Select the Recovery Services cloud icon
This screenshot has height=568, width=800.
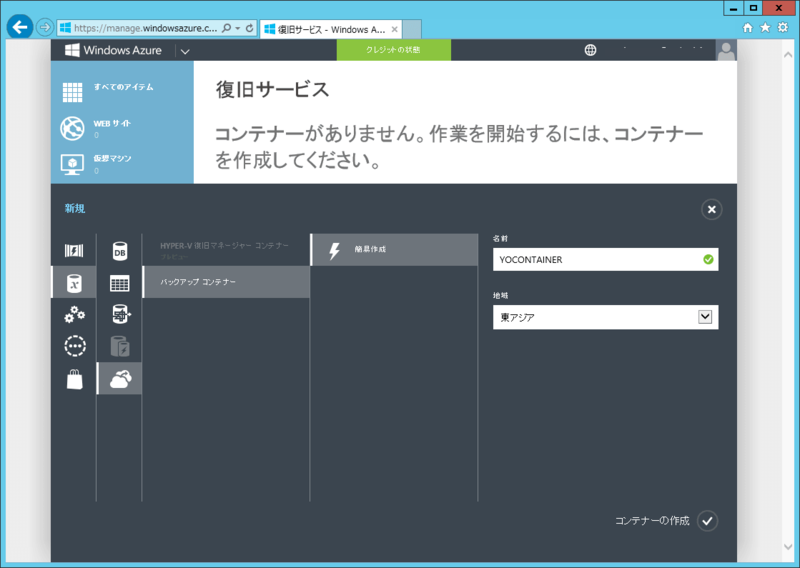pos(119,379)
